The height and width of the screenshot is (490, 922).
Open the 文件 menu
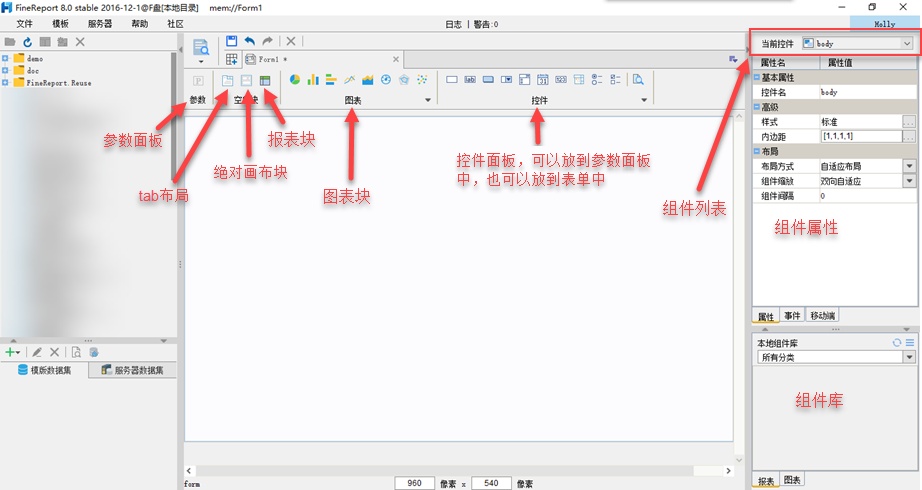click(24, 24)
